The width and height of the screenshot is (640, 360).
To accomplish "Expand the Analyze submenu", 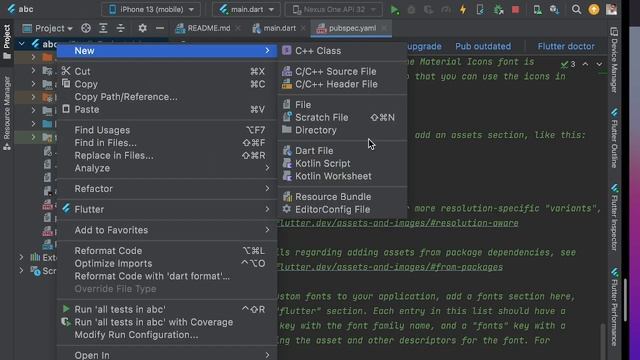I will pyautogui.click(x=167, y=168).
